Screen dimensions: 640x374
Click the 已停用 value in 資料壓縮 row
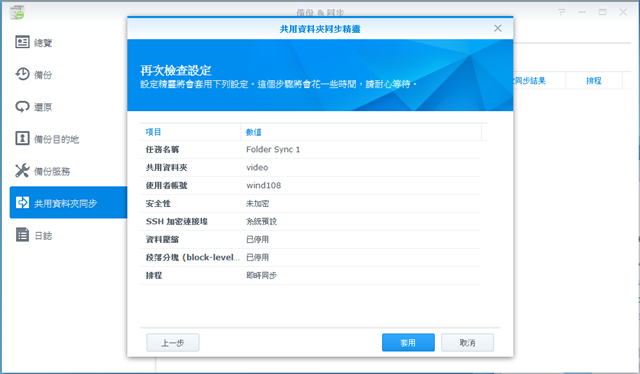click(257, 239)
